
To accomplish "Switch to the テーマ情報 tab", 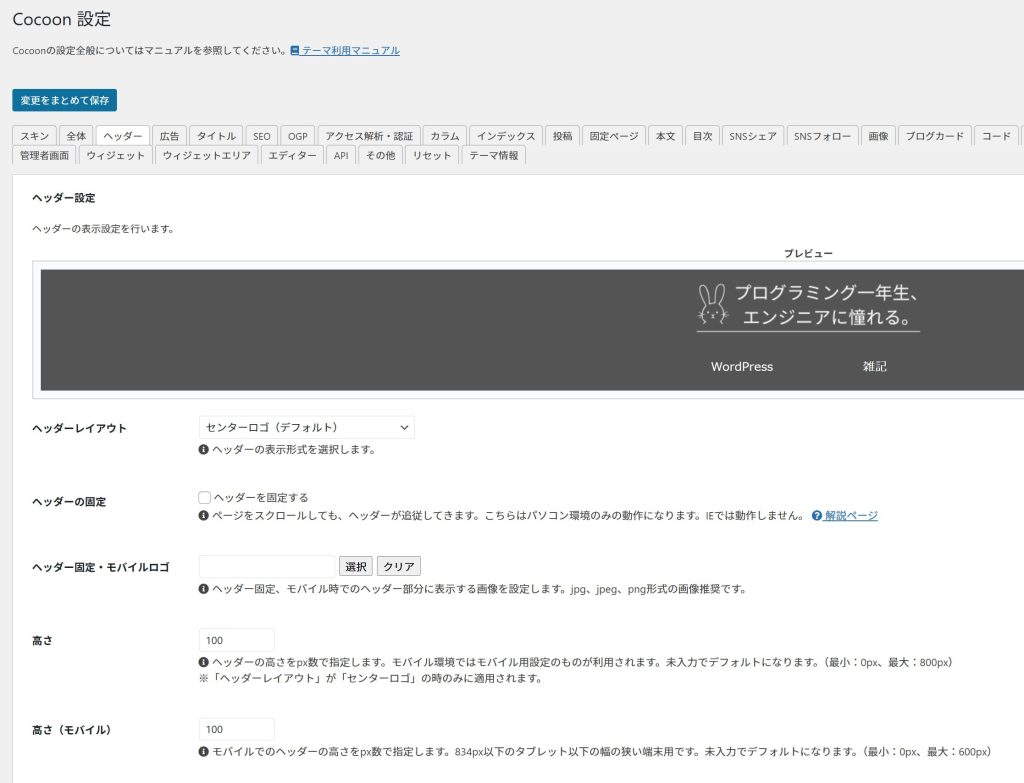I will click(493, 156).
